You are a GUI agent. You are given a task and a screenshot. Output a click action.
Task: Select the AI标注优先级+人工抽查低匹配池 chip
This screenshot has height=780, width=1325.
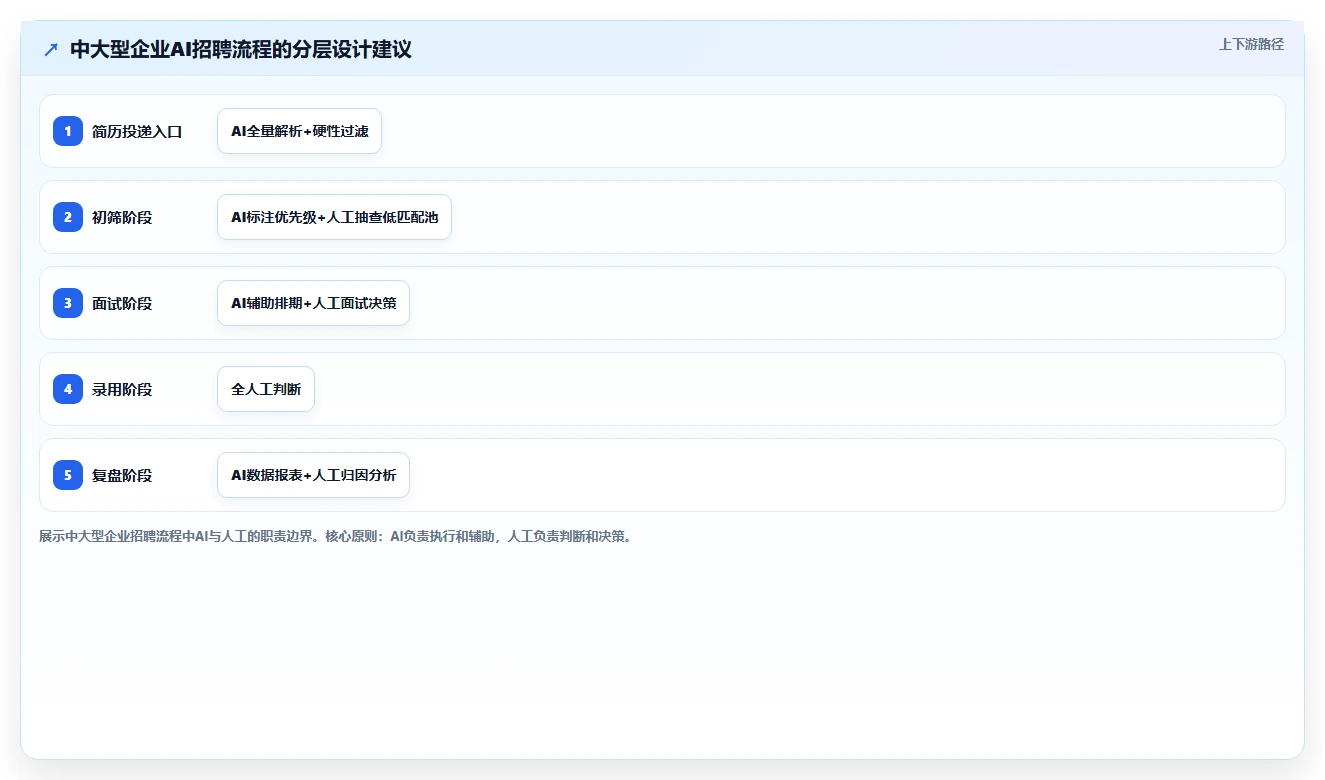(x=334, y=217)
